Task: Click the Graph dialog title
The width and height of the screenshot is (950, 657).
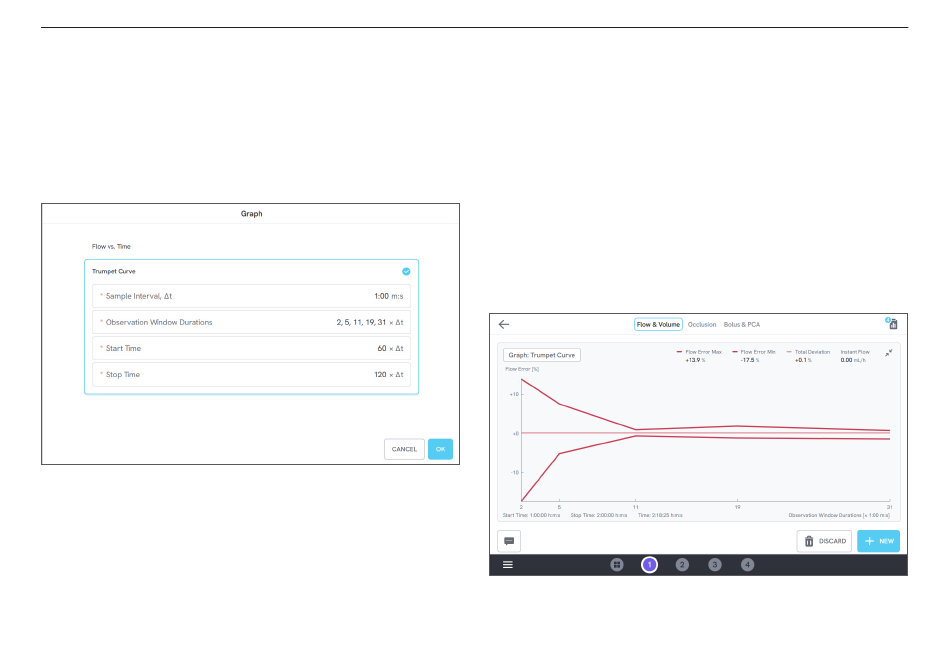Action: [x=251, y=214]
